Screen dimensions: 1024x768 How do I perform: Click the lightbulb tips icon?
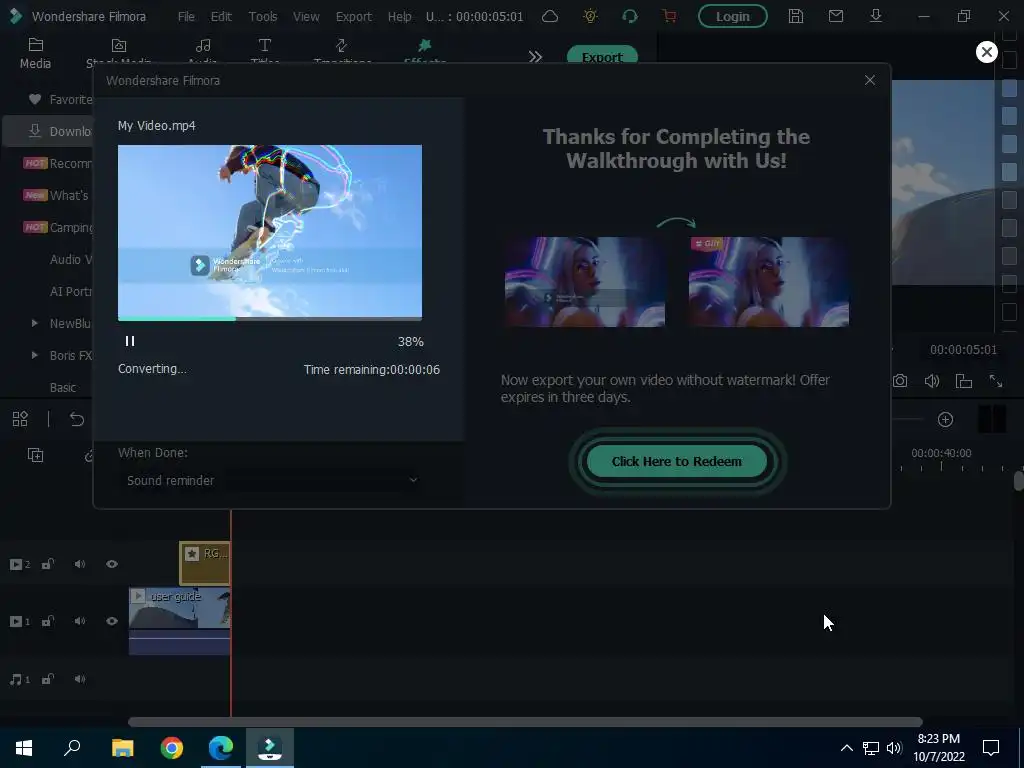(590, 16)
